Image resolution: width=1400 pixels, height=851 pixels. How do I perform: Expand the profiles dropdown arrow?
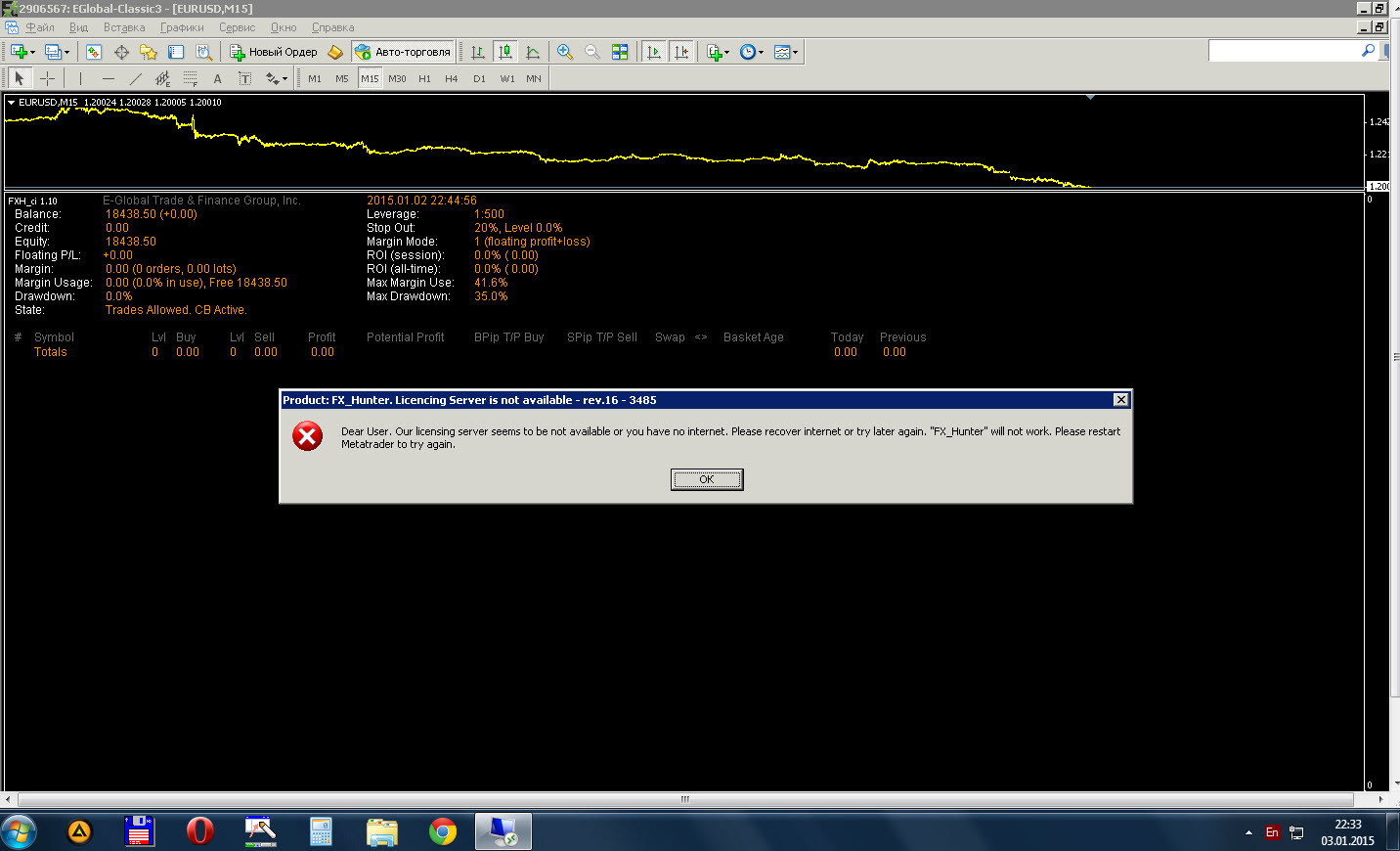[66, 53]
